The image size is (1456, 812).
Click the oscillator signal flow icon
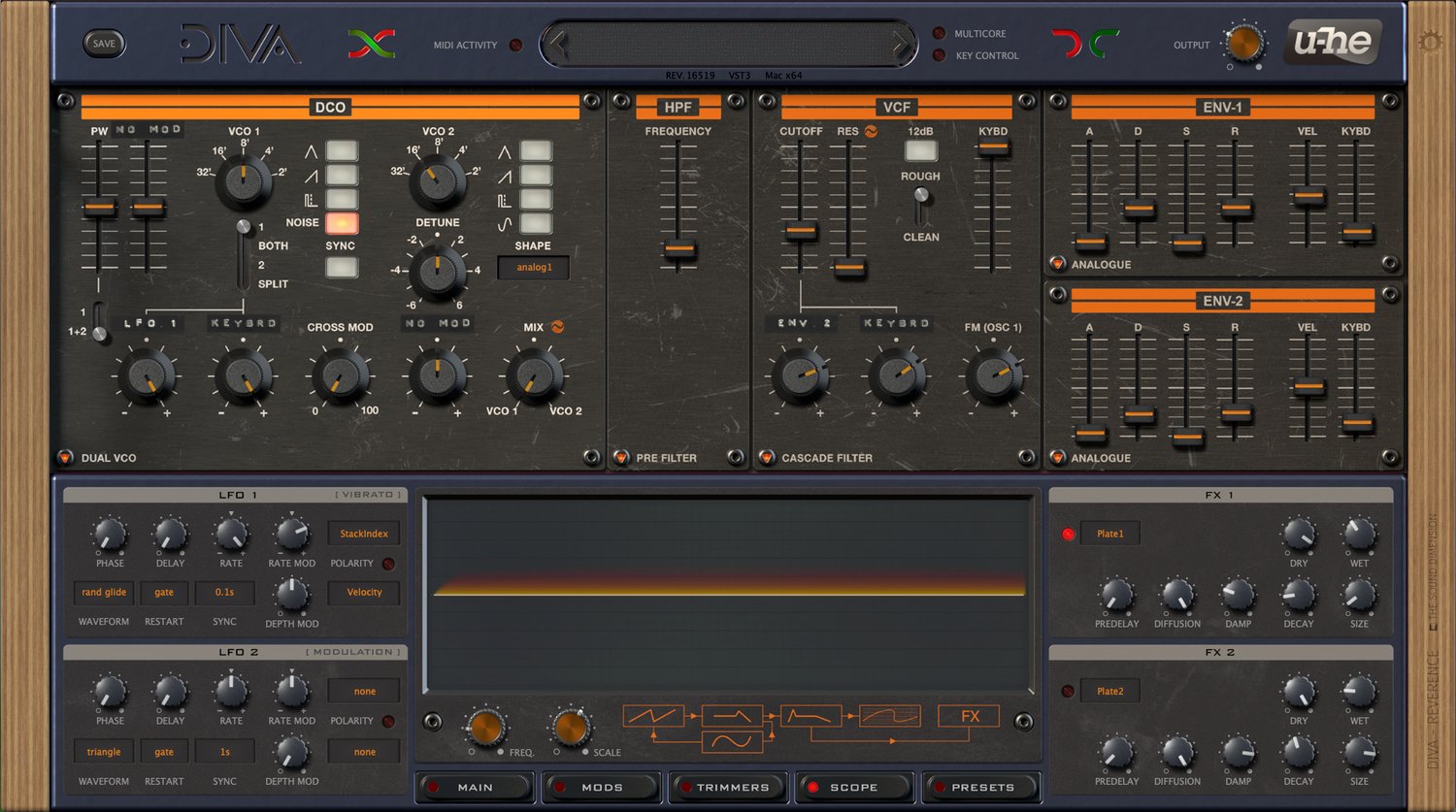[652, 716]
